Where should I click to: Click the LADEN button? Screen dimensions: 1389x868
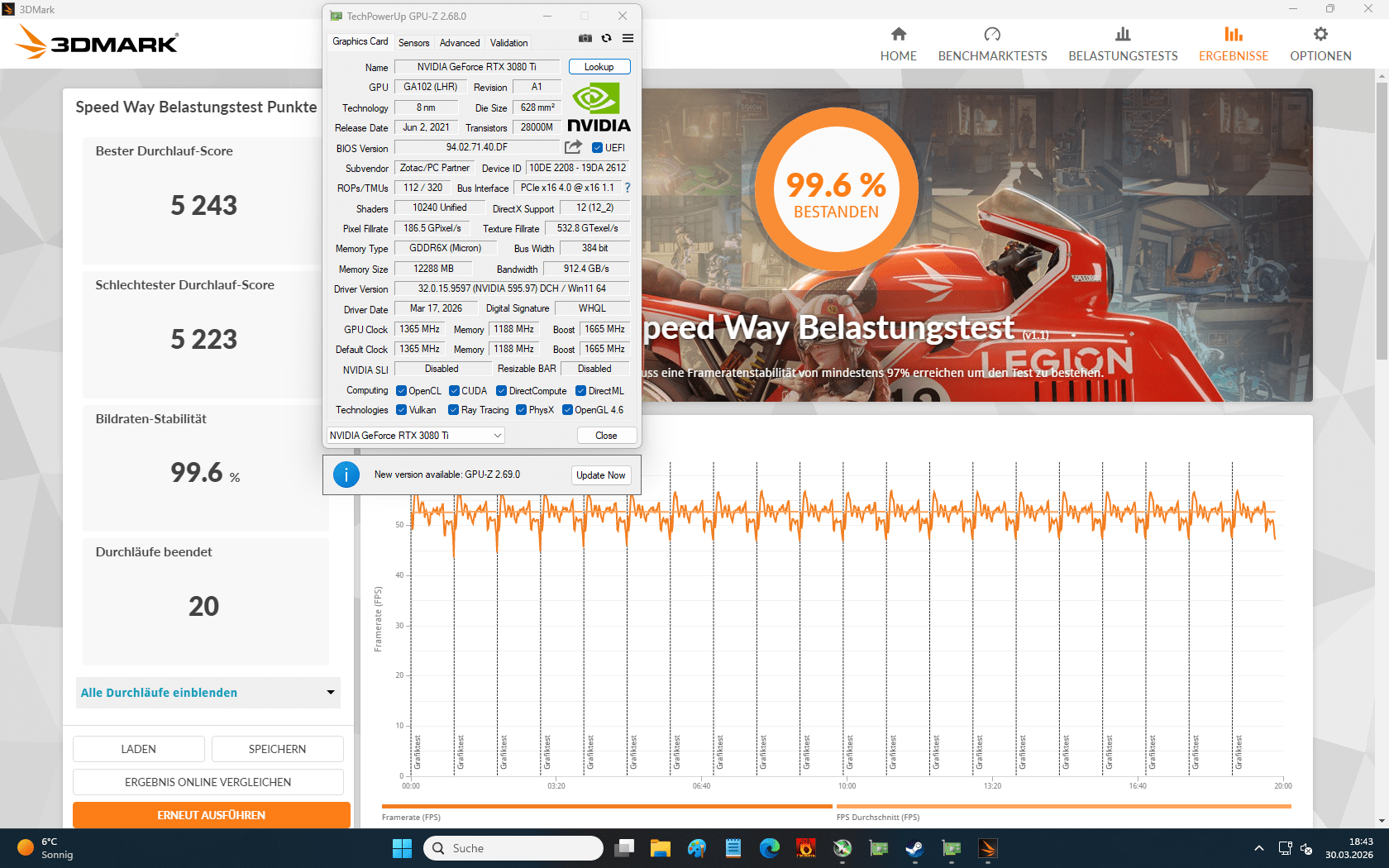[x=139, y=749]
